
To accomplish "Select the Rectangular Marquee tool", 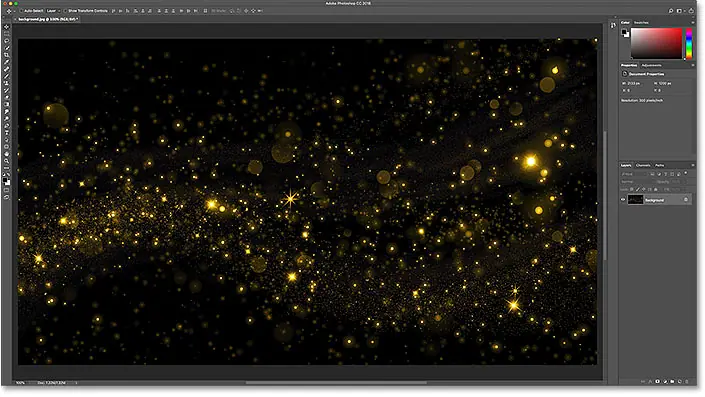I will coord(6,34).
